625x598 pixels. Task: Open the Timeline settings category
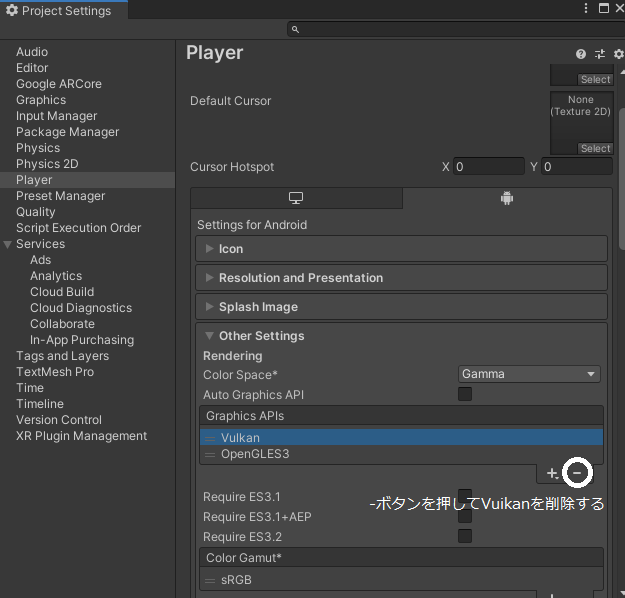pyautogui.click(x=40, y=404)
